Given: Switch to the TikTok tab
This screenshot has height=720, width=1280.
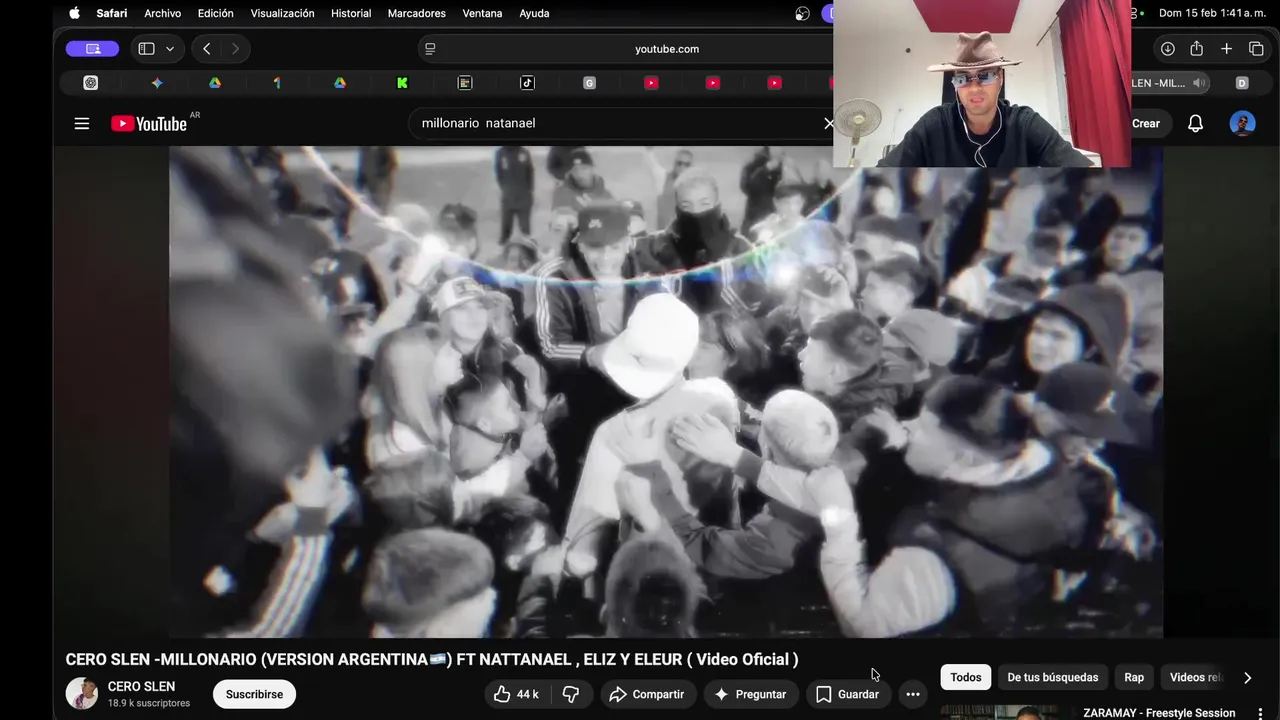Looking at the screenshot, I should (x=527, y=83).
